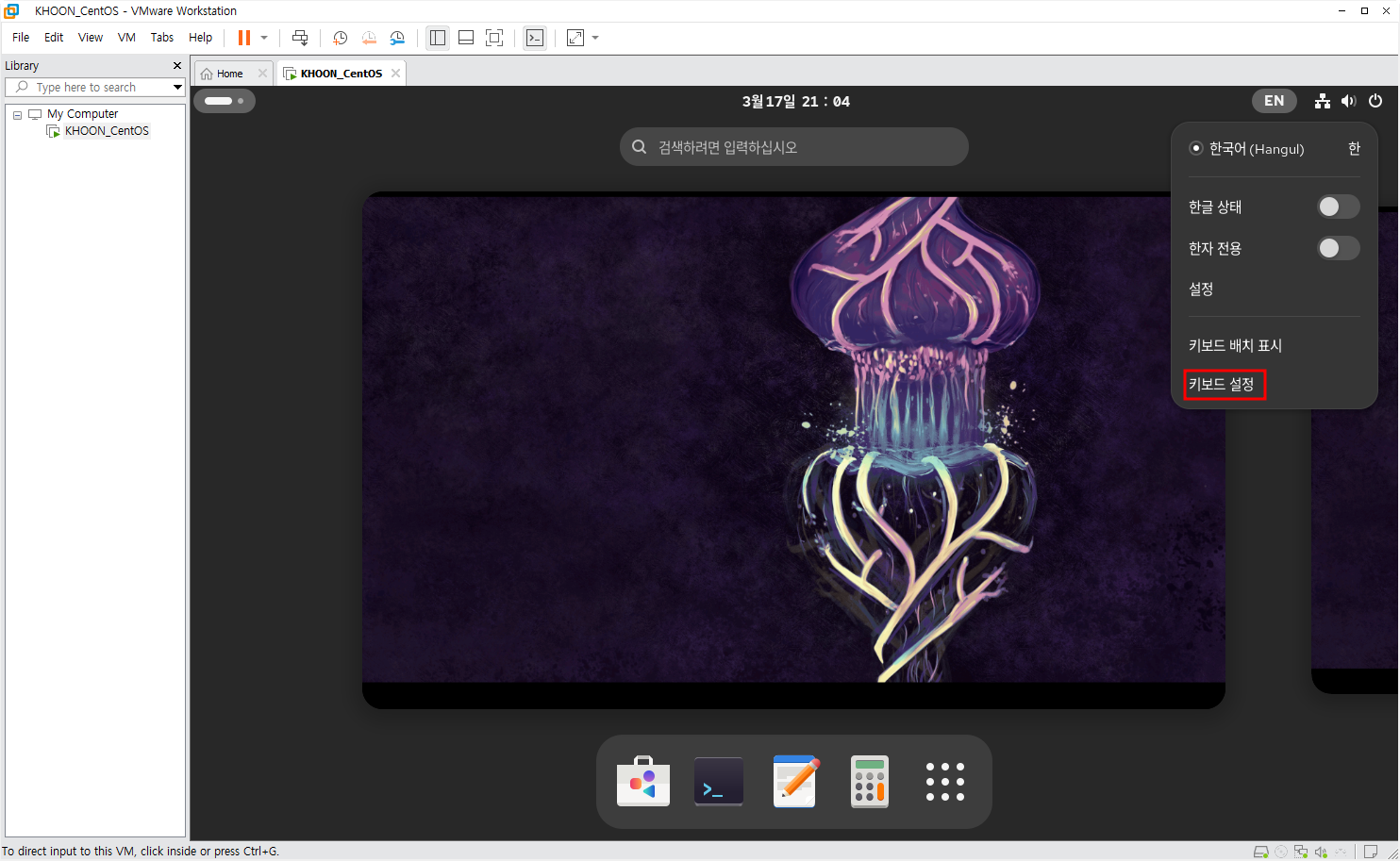Image resolution: width=1400 pixels, height=861 pixels.
Task: Select KHOON_CentOS in the library tree
Action: click(107, 131)
